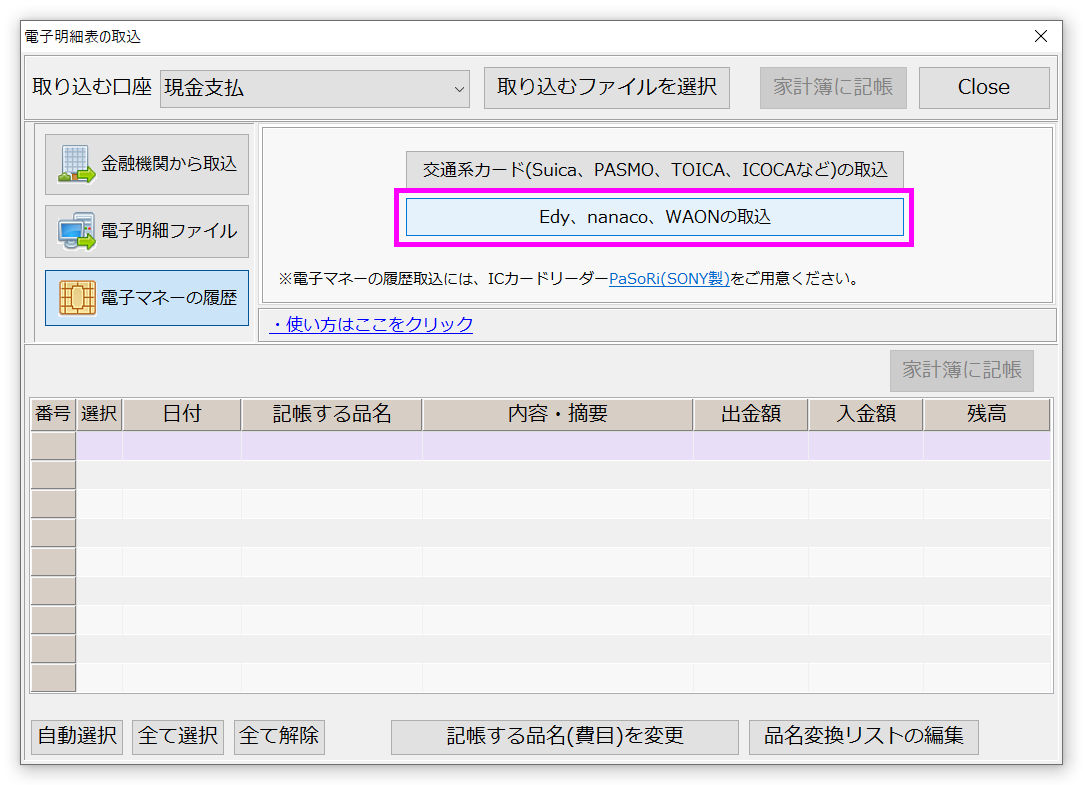Click the 内容・摘要 column header
Image resolution: width=1083 pixels, height=785 pixels.
click(x=557, y=414)
